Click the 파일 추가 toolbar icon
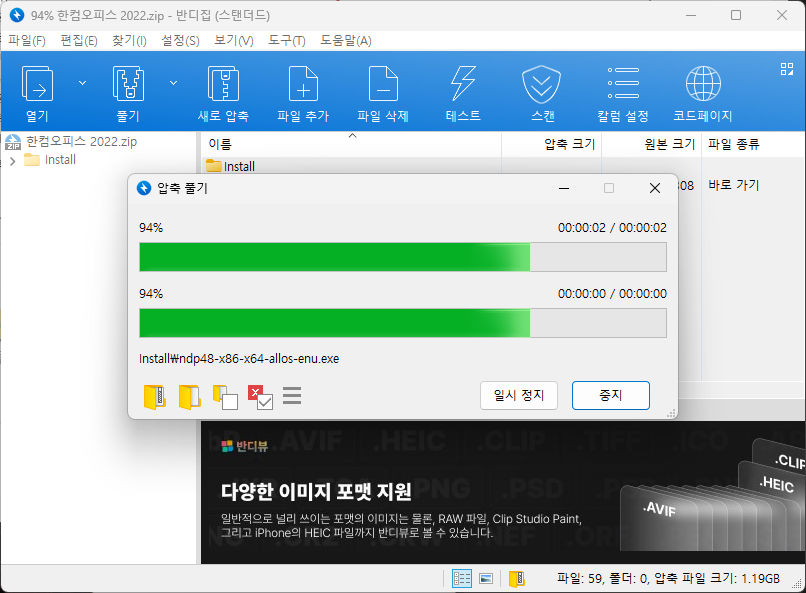806x593 pixels. [x=303, y=84]
